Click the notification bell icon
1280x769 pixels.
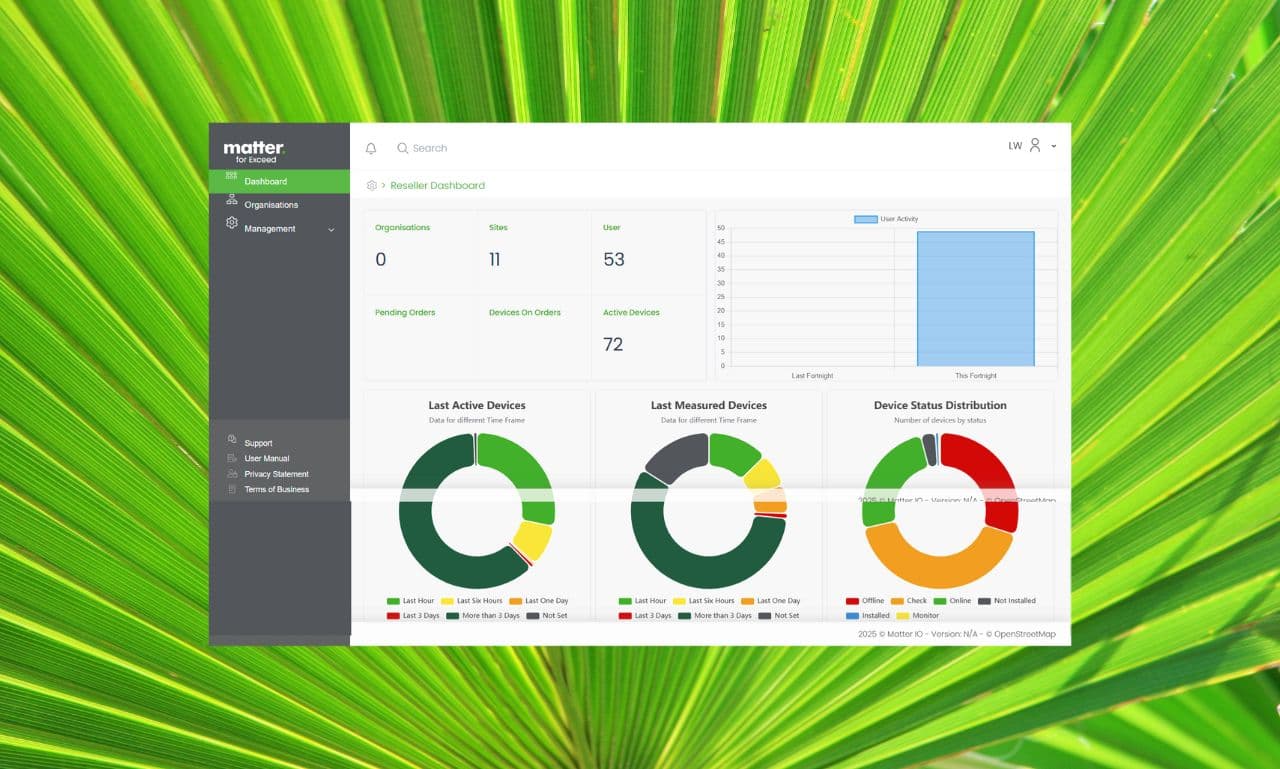[371, 148]
